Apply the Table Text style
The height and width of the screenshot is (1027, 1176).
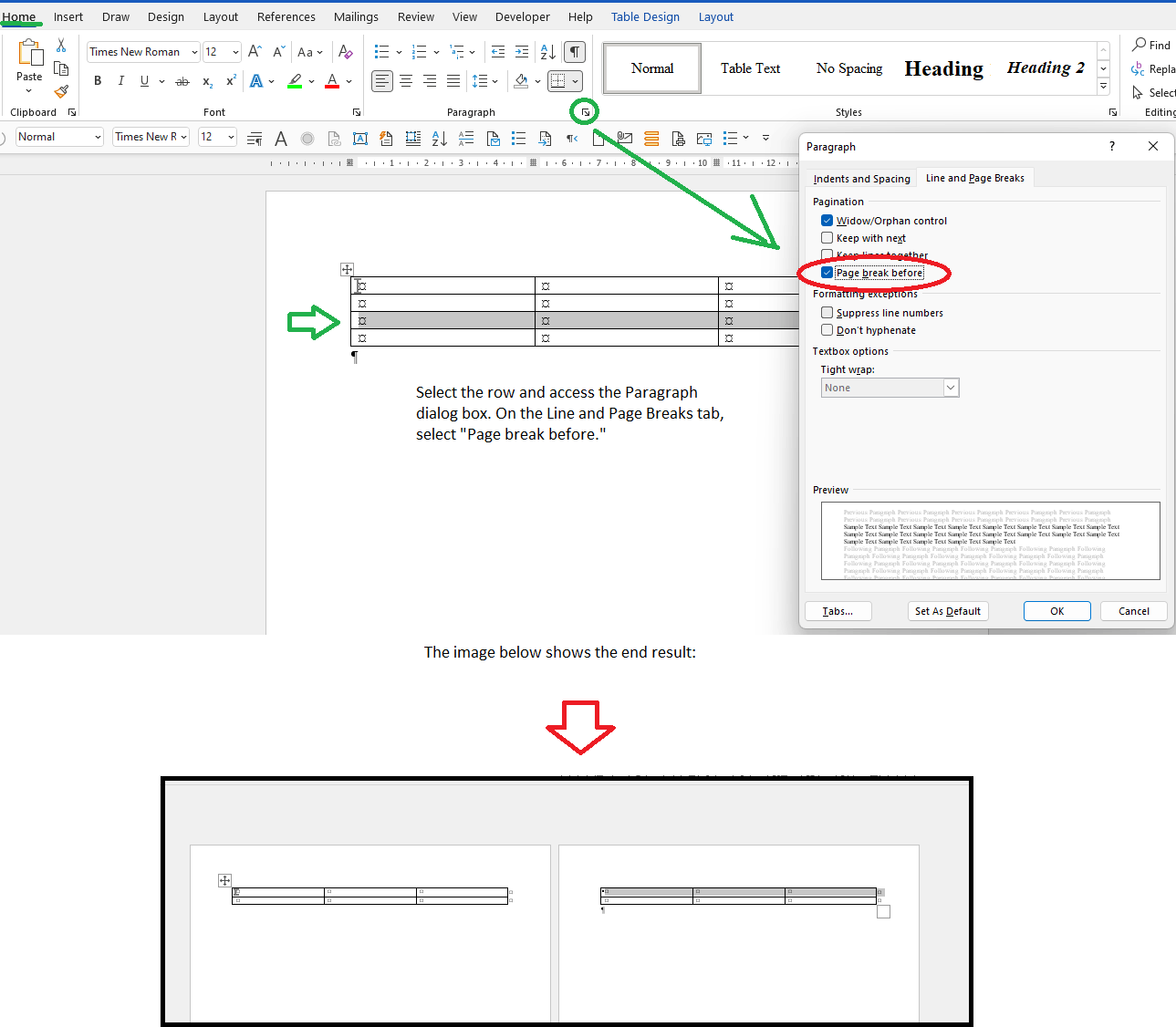tap(750, 68)
